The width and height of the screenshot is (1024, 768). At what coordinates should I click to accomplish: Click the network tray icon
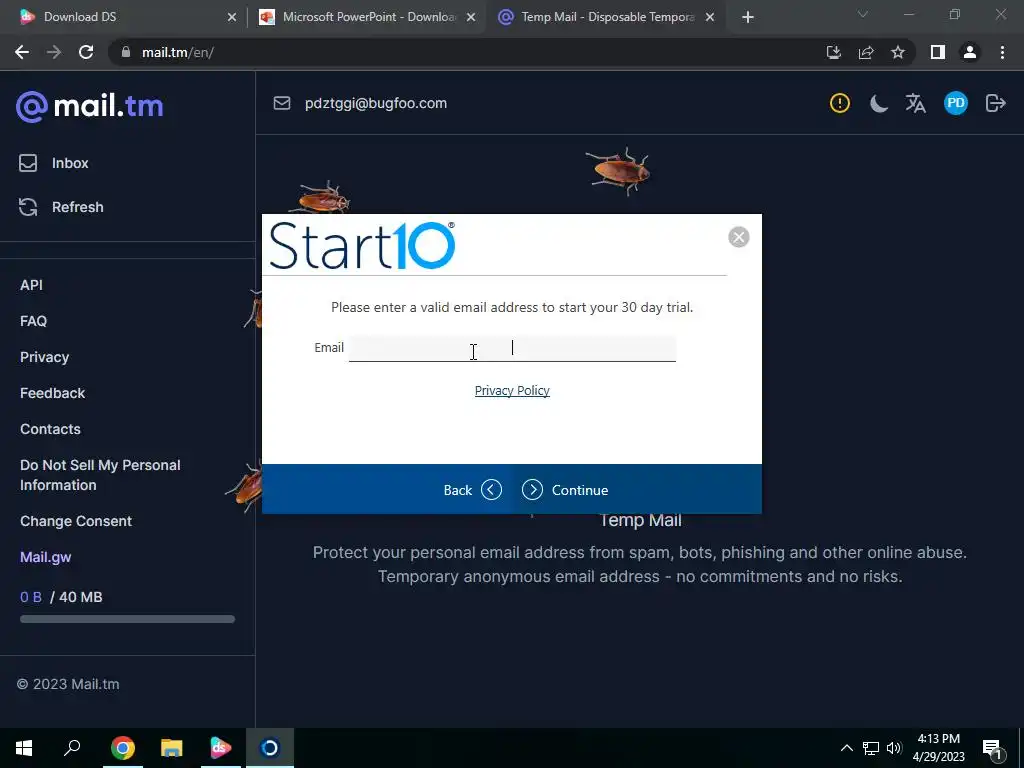pos(871,748)
